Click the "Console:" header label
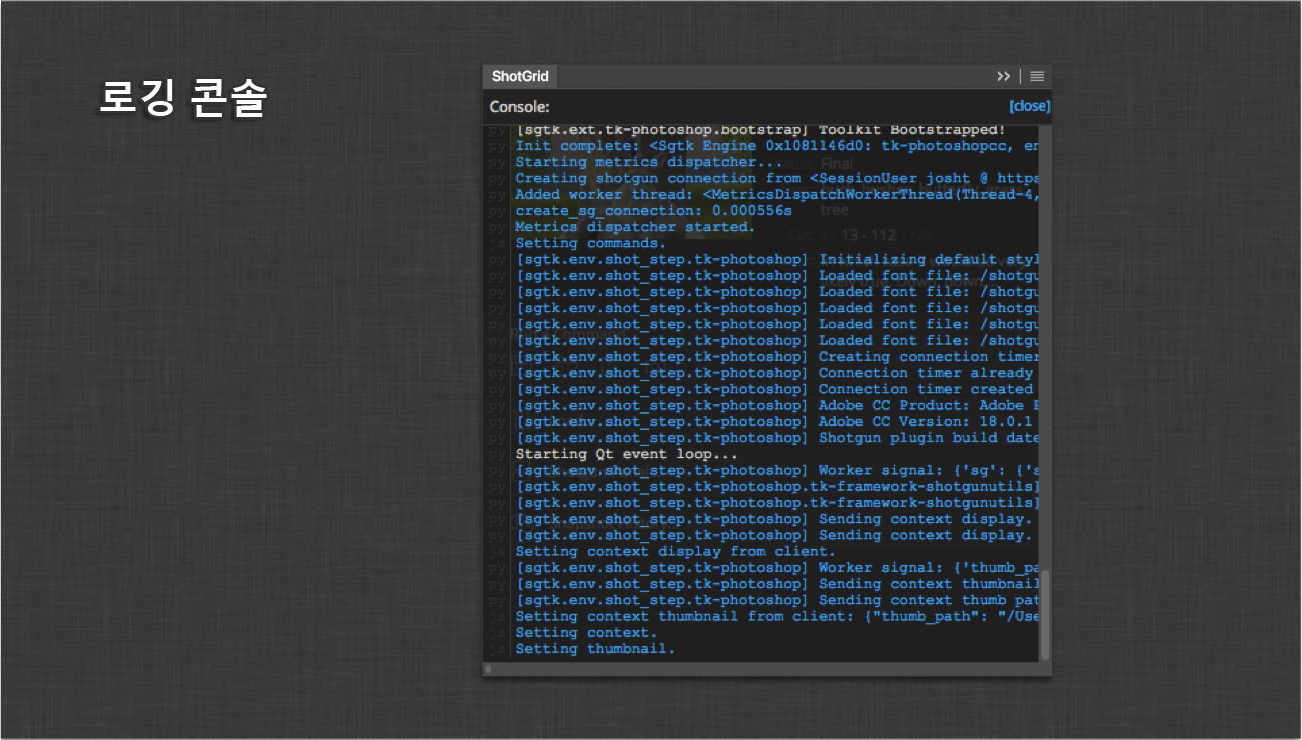 click(519, 107)
